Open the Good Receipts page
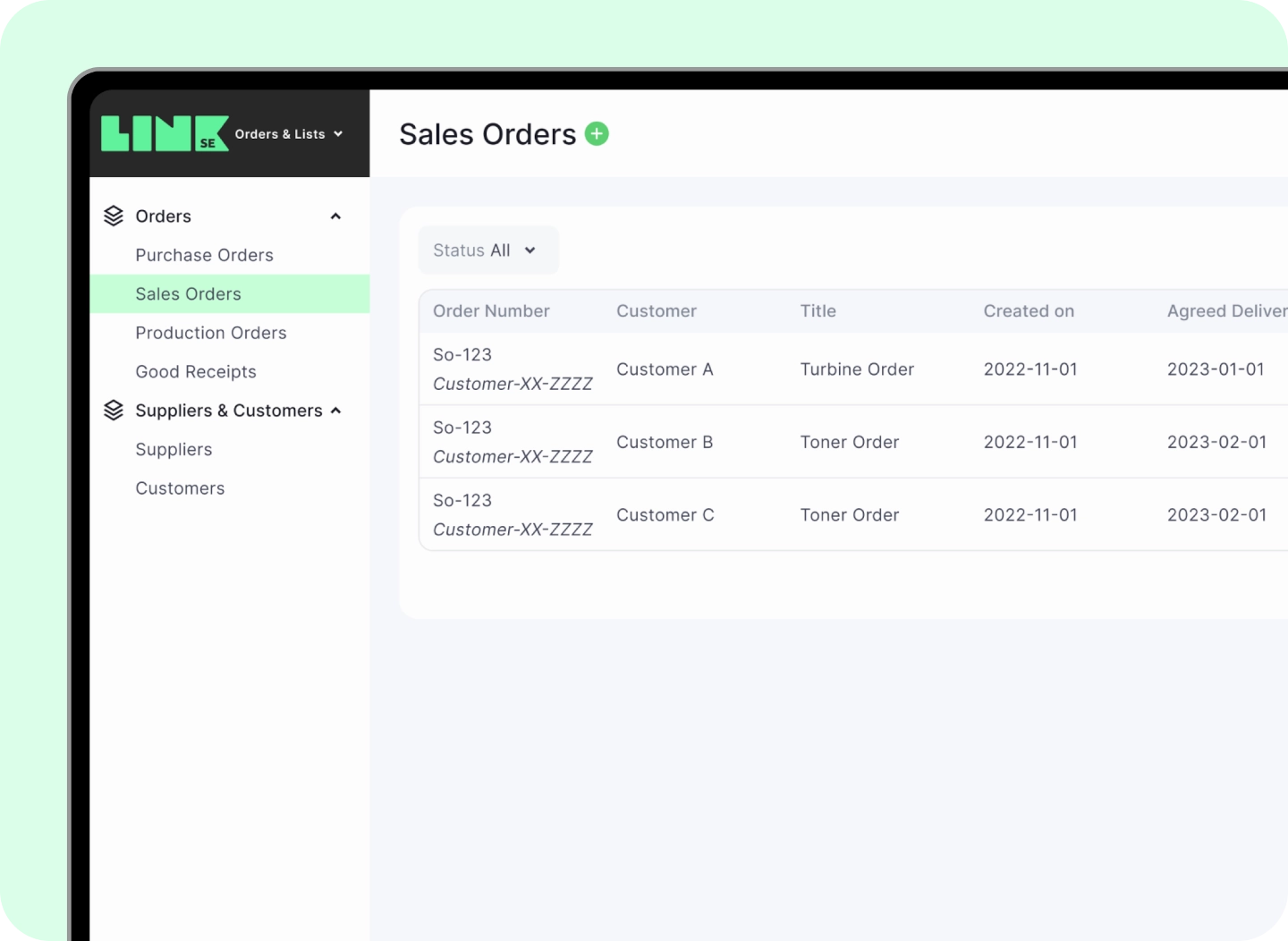The width and height of the screenshot is (1288, 941). 196,371
